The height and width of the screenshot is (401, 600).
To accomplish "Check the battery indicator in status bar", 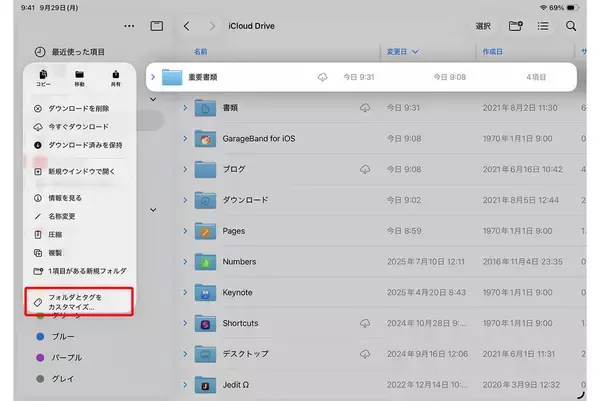I will (572, 8).
